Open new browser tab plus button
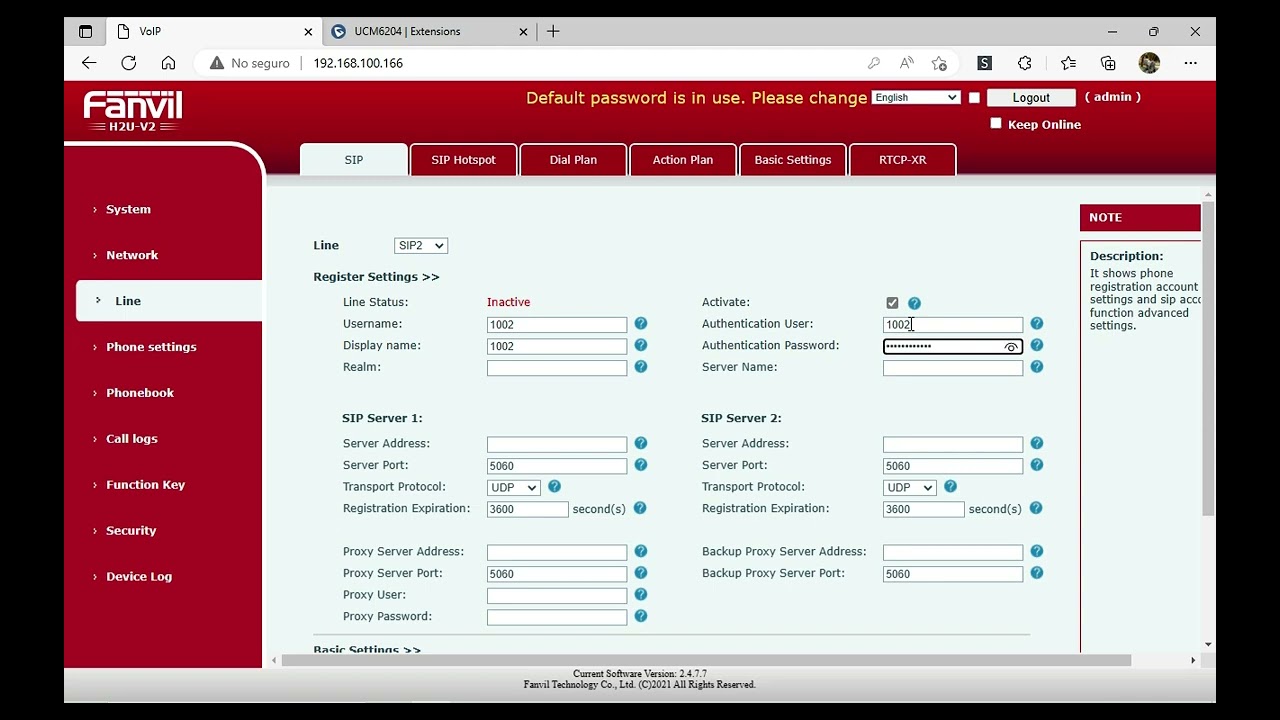Viewport: 1280px width, 720px height. click(553, 31)
